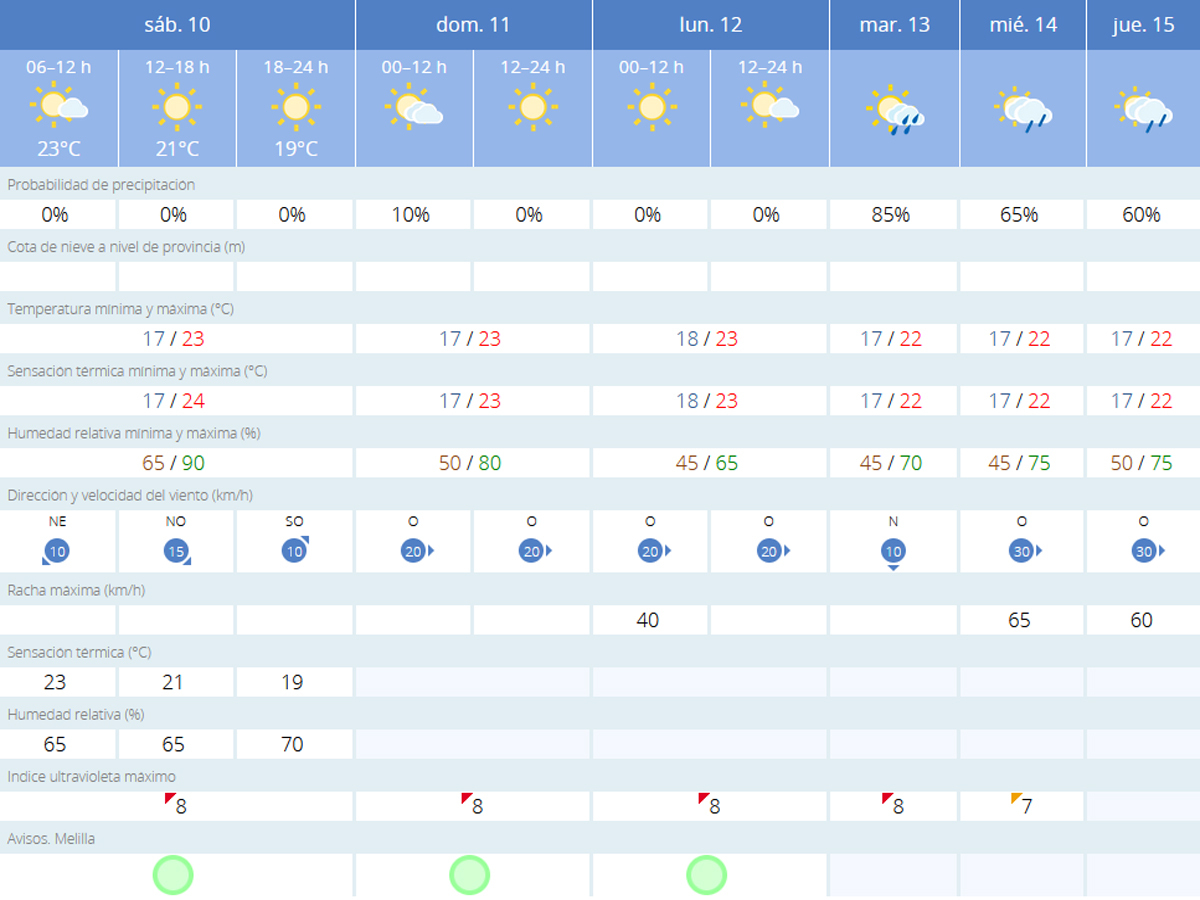Click the sáb. 10 06–12 h weather icon
This screenshot has width=1200, height=900.
pyautogui.click(x=60, y=106)
